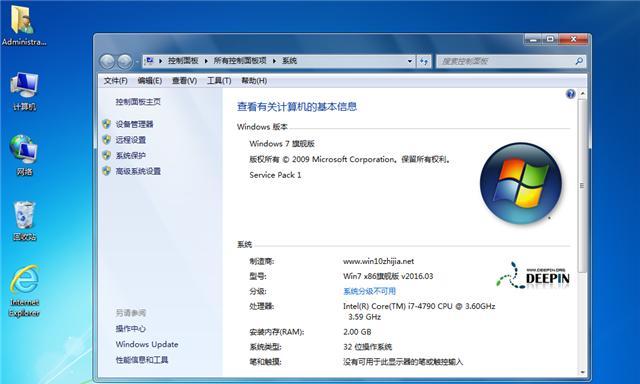Open 系统保护 link
Image resolution: width=640 pixels, height=384 pixels.
[131, 155]
